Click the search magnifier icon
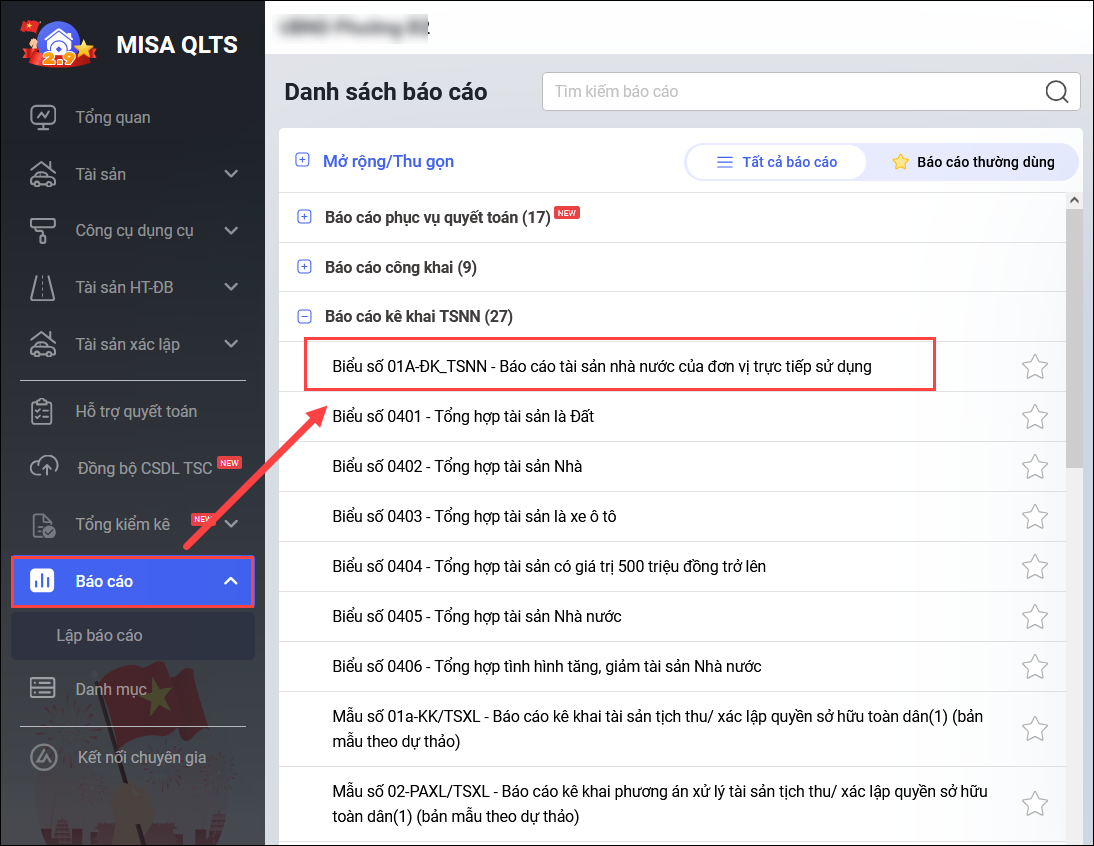The width and height of the screenshot is (1094, 846). 1056,91
